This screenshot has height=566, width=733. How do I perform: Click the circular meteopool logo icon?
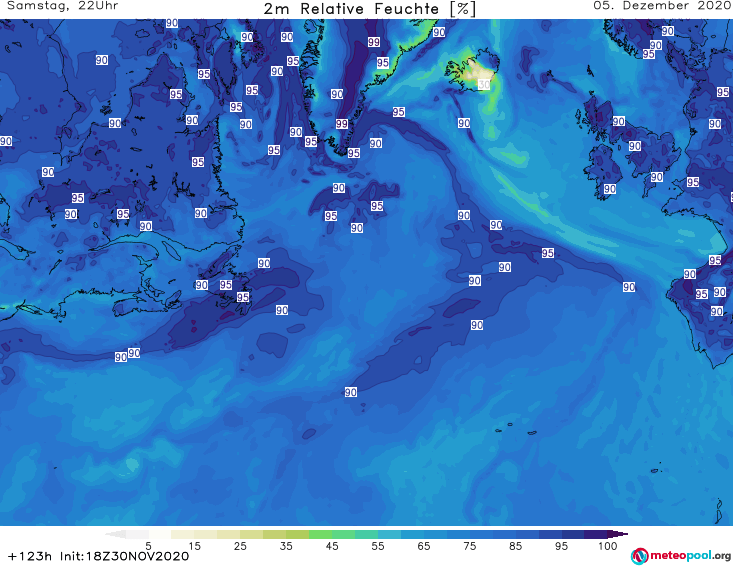point(640,556)
